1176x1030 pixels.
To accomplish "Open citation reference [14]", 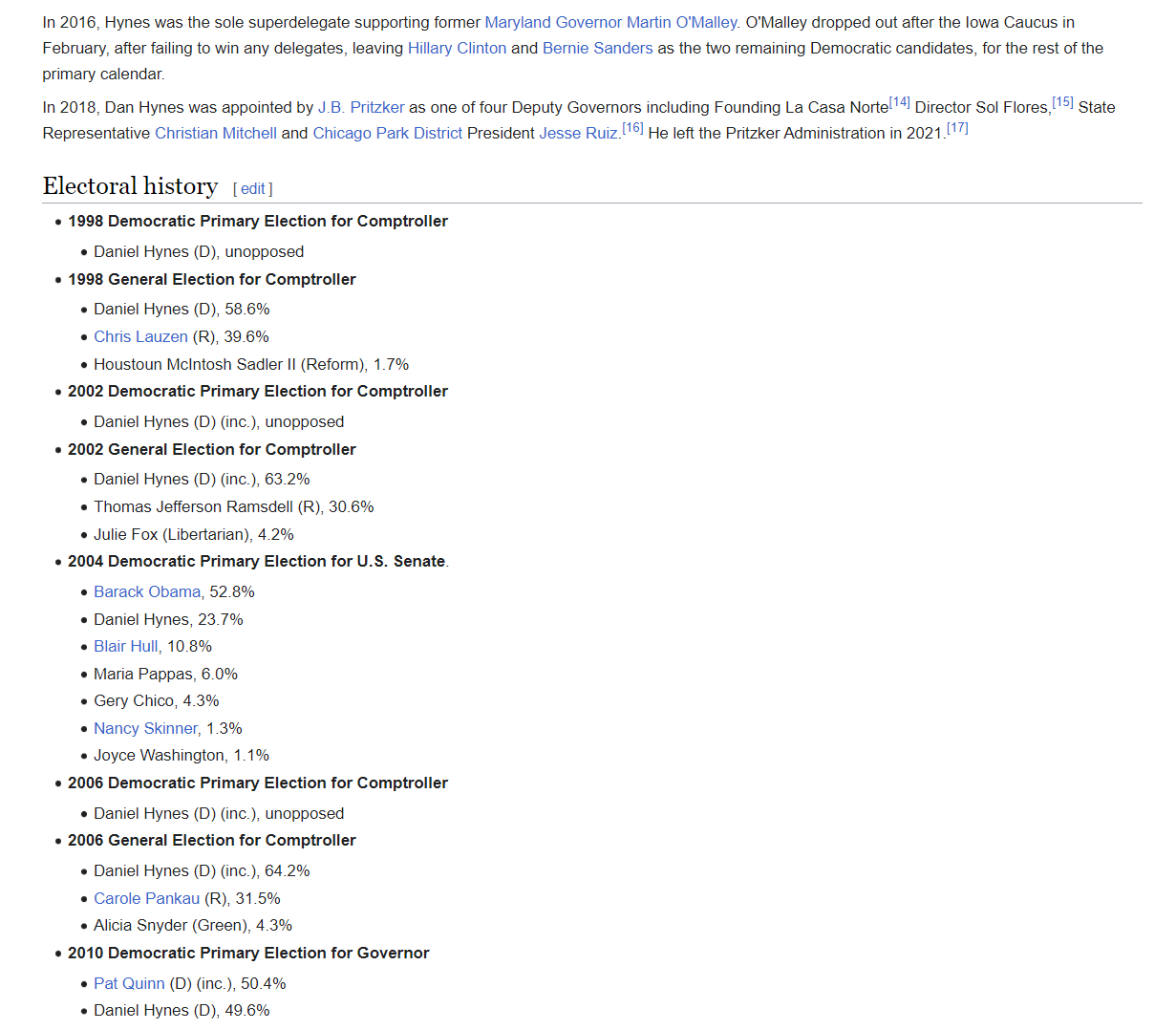I will (x=899, y=102).
